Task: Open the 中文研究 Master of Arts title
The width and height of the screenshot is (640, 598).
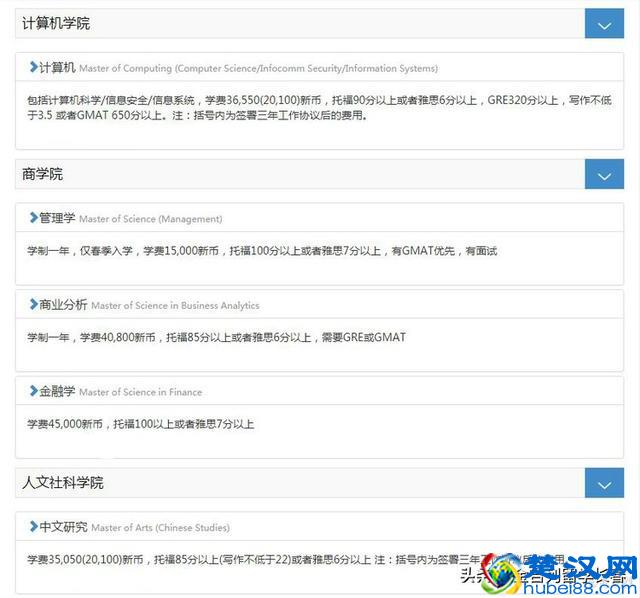Action: [x=134, y=527]
